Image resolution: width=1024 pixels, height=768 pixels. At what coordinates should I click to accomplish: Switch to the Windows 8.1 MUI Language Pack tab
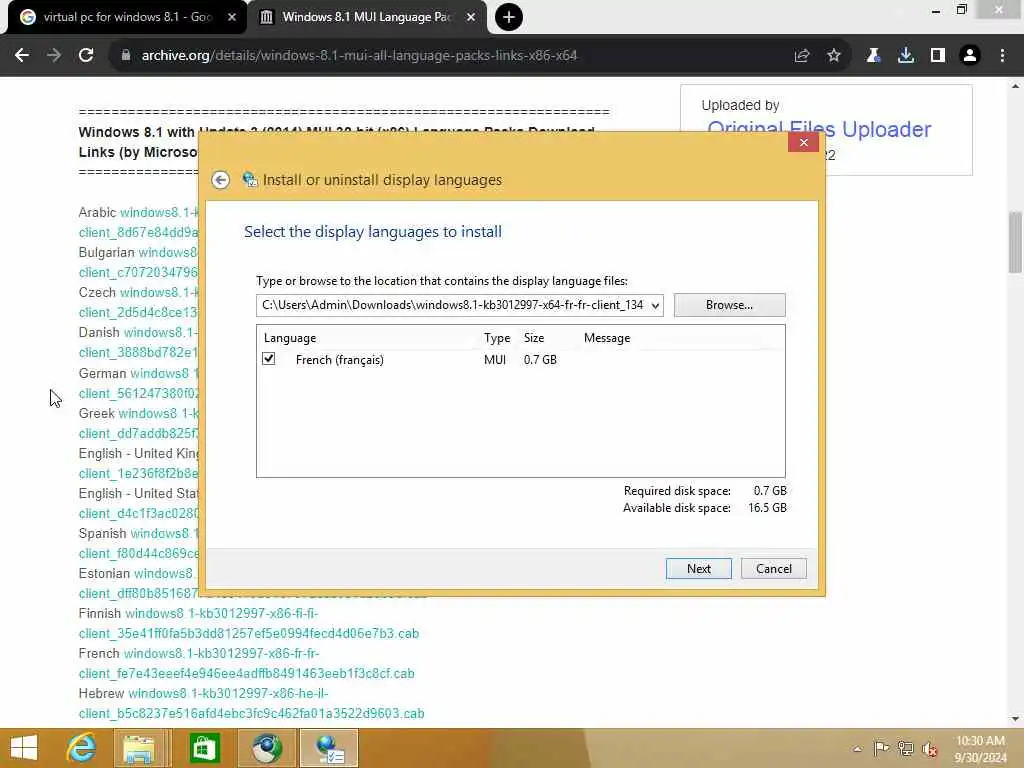pyautogui.click(x=366, y=17)
